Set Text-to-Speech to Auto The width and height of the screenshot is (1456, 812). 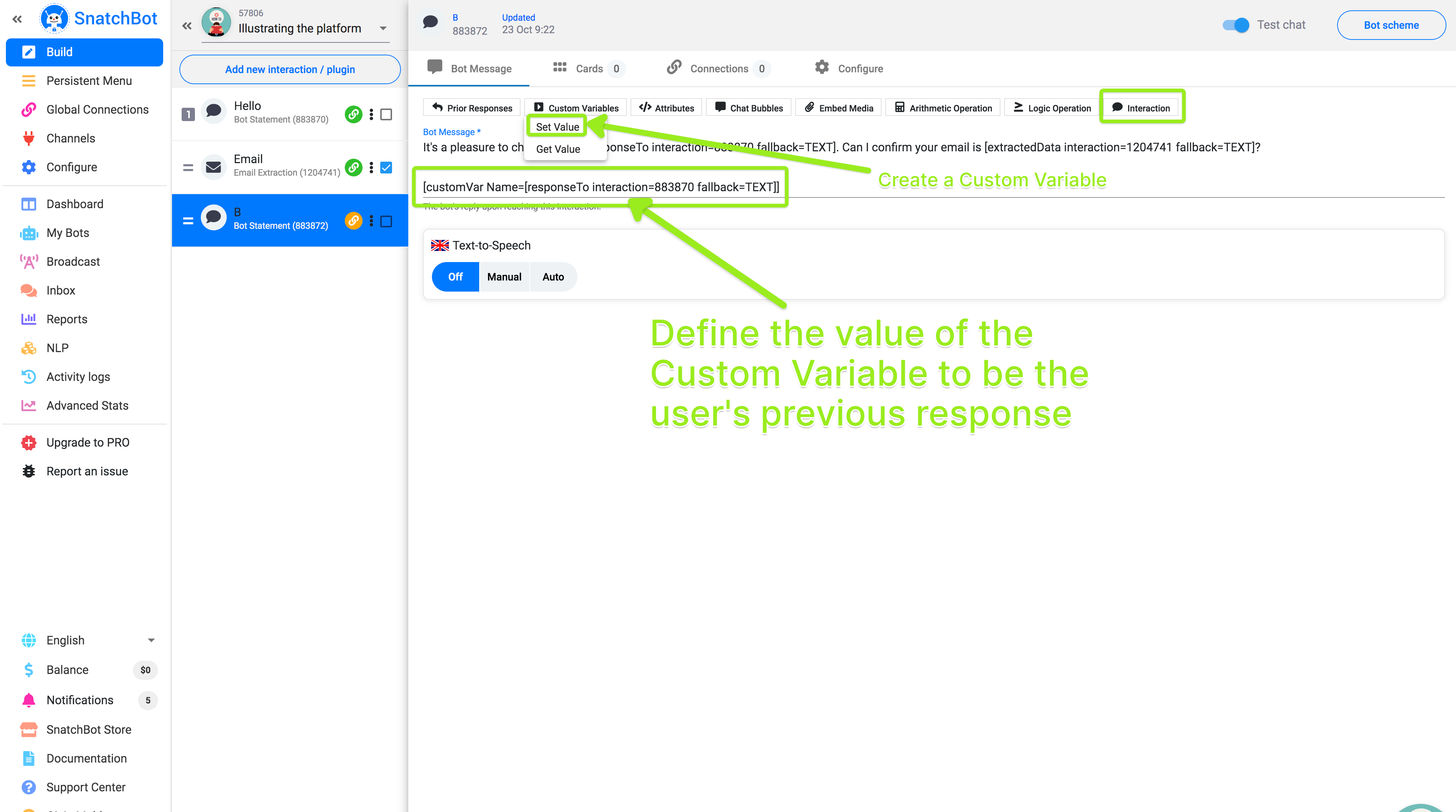553,277
